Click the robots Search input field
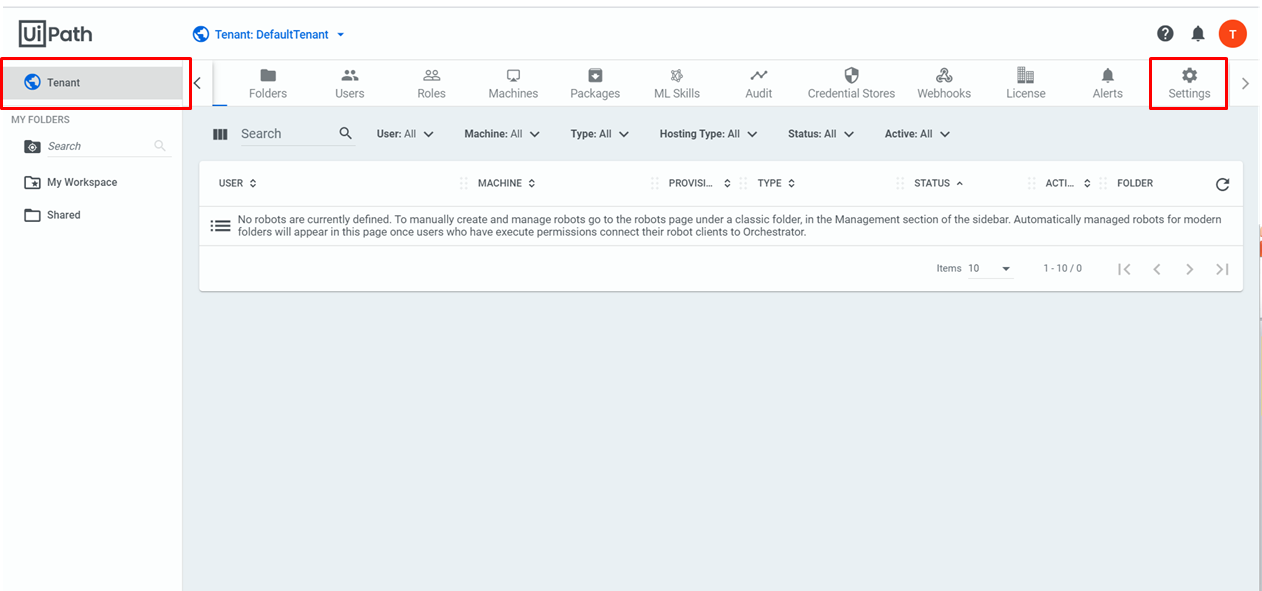The height and width of the screenshot is (591, 1262). (288, 133)
